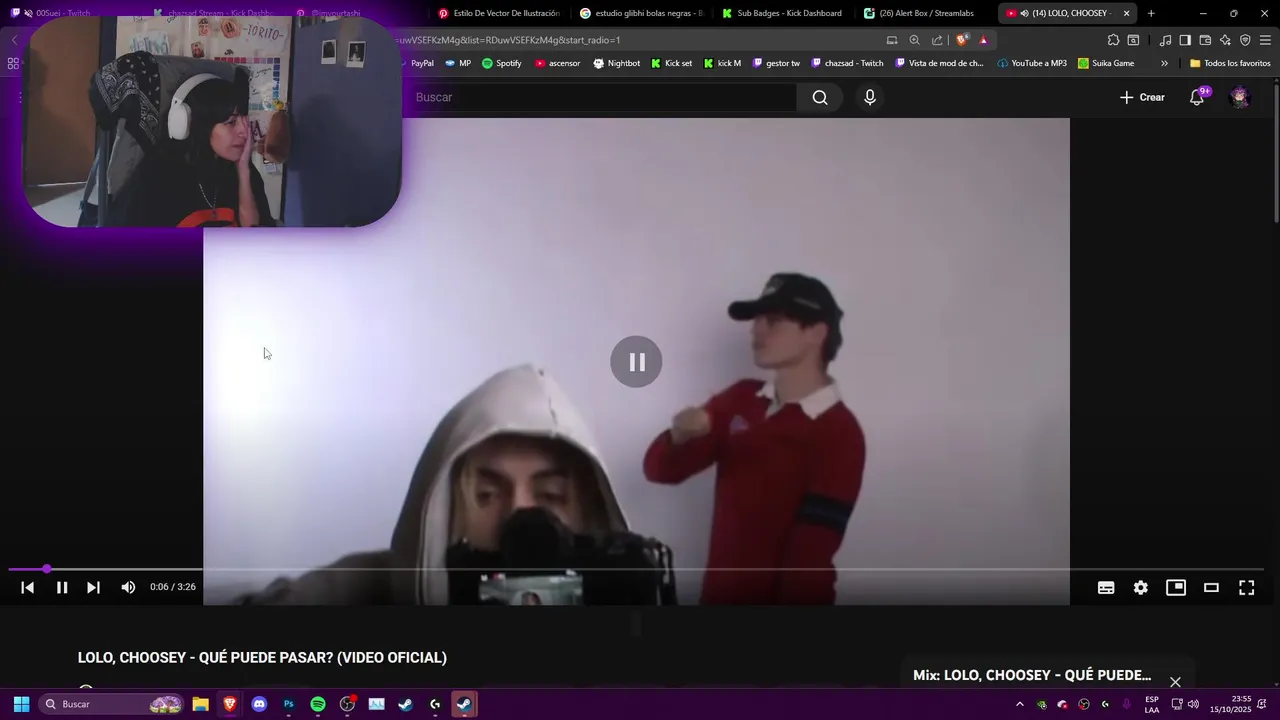Open the kick M bookmark
Screen dimensions: 1280x720
(x=723, y=63)
